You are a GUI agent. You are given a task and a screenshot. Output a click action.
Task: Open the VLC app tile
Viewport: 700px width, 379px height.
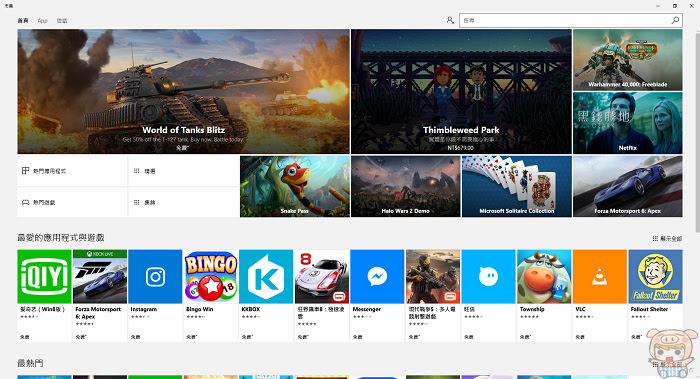[600, 295]
